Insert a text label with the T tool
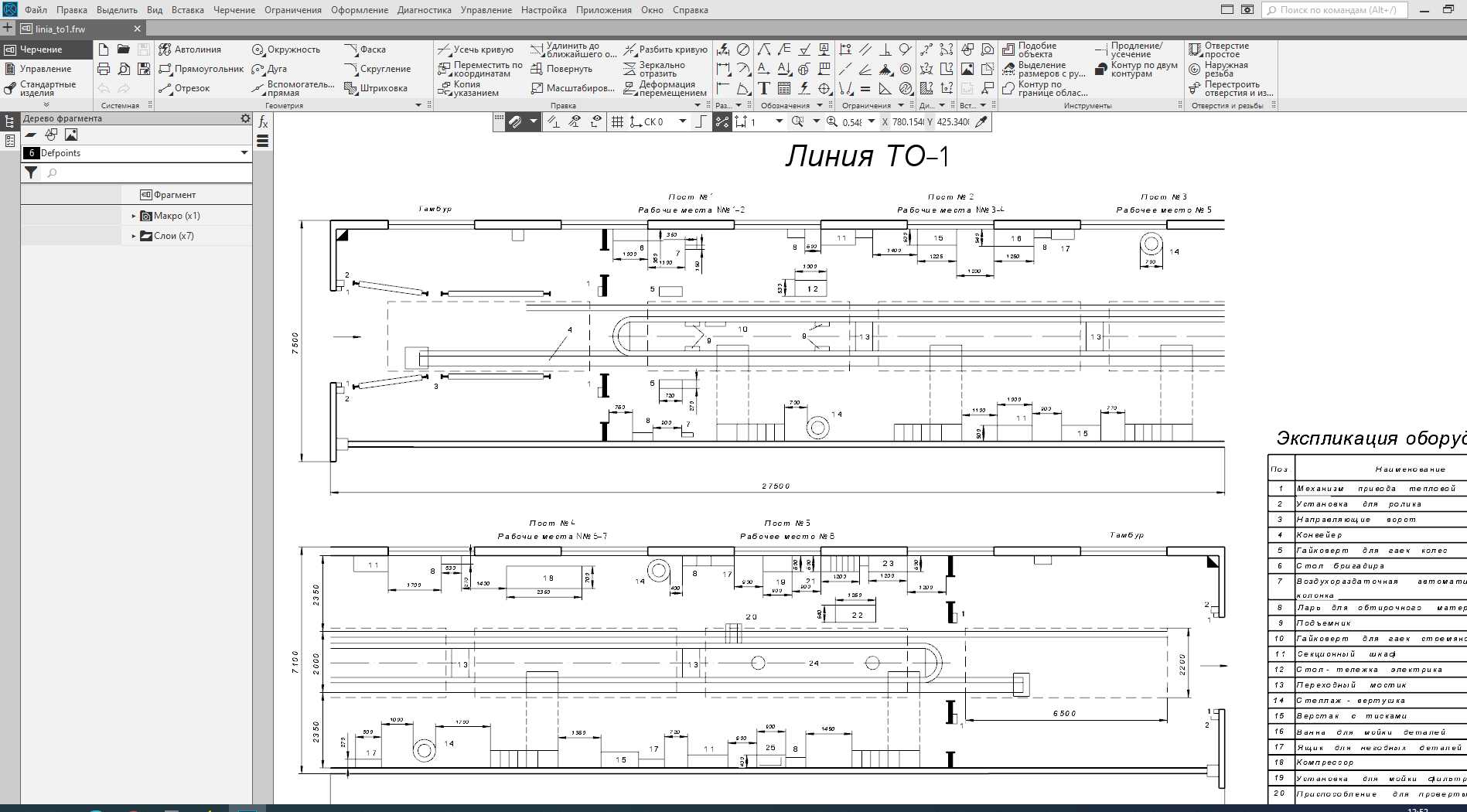The height and width of the screenshot is (812, 1467). pyautogui.click(x=764, y=88)
